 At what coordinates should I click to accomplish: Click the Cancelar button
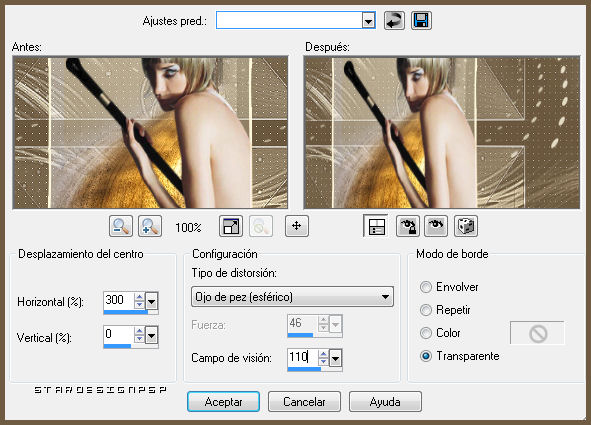pyautogui.click(x=304, y=402)
